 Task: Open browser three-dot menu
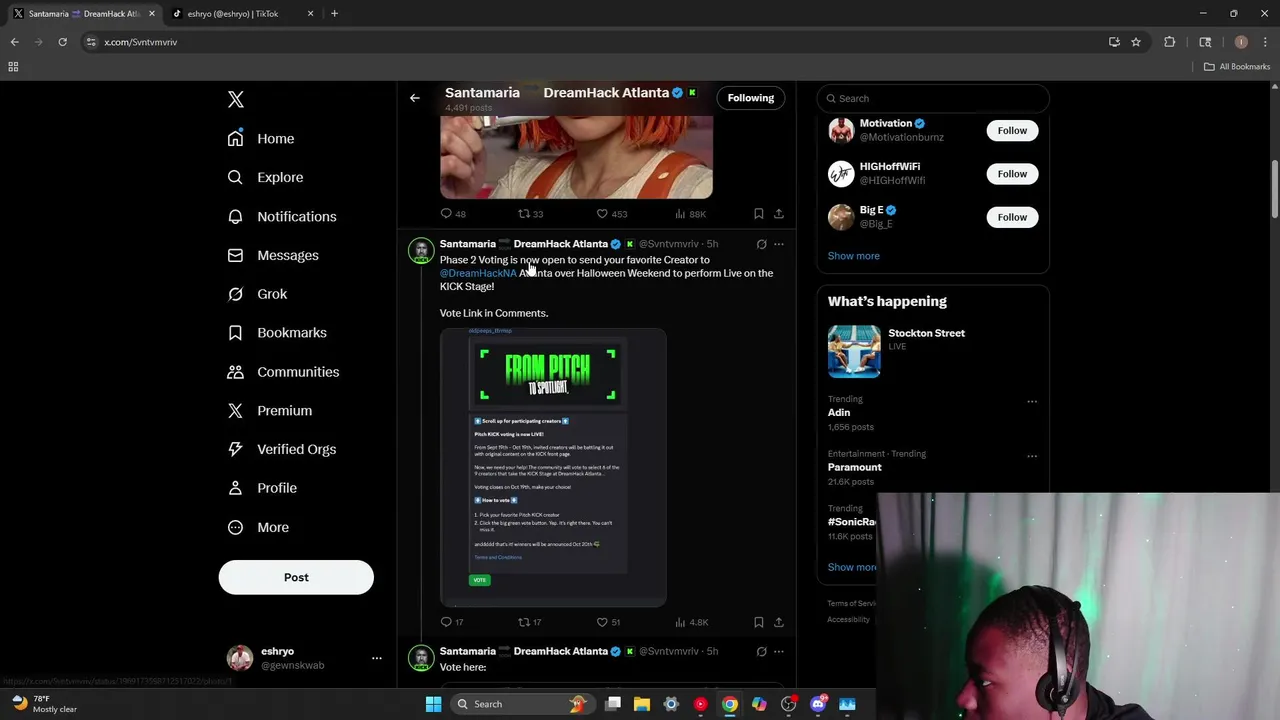pos(1265,42)
